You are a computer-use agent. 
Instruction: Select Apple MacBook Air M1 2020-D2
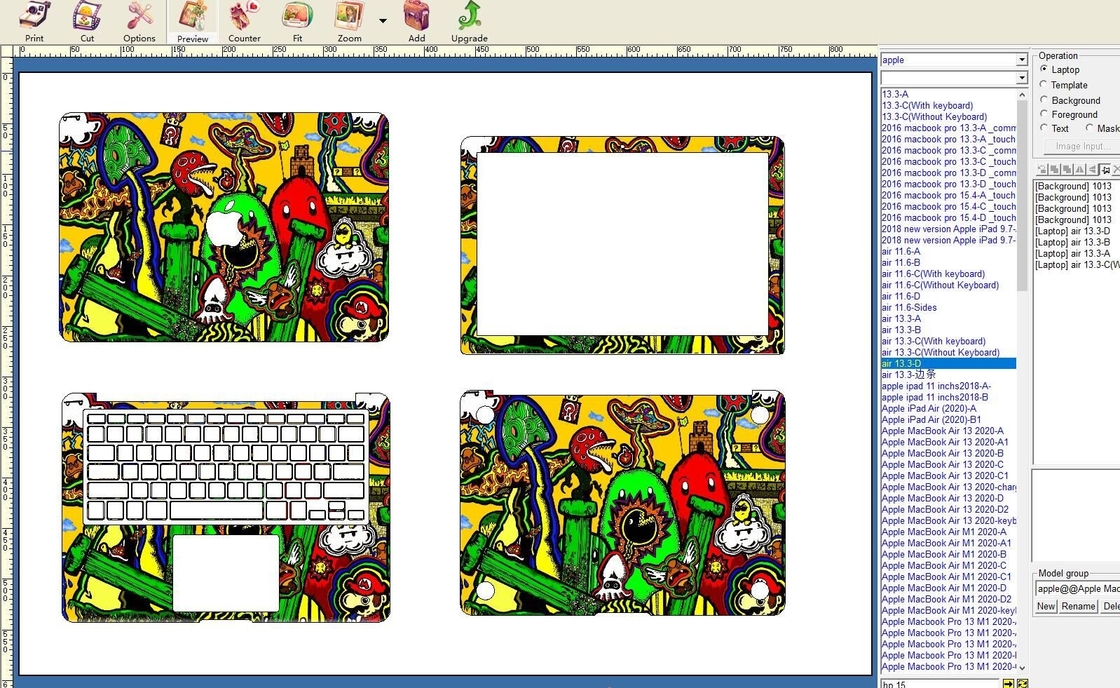pos(946,599)
